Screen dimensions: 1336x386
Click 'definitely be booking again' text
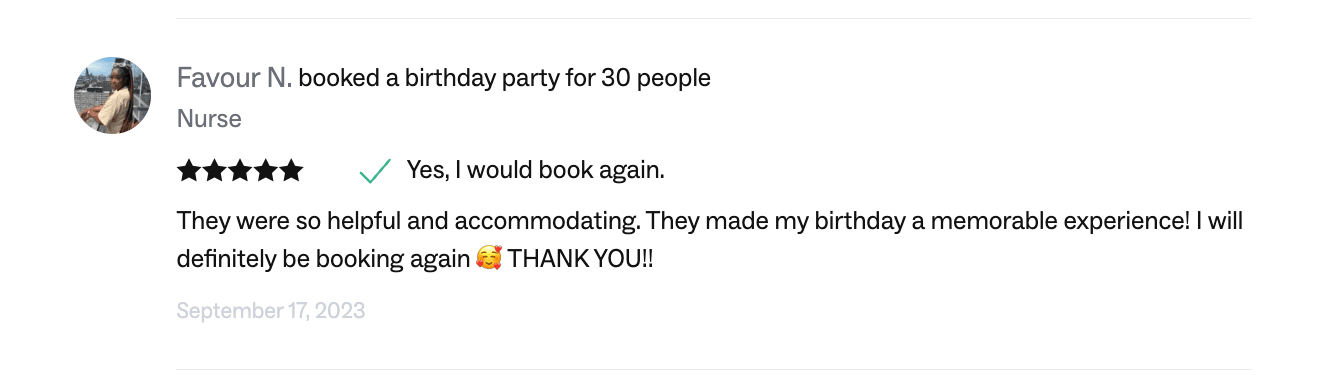pos(323,259)
